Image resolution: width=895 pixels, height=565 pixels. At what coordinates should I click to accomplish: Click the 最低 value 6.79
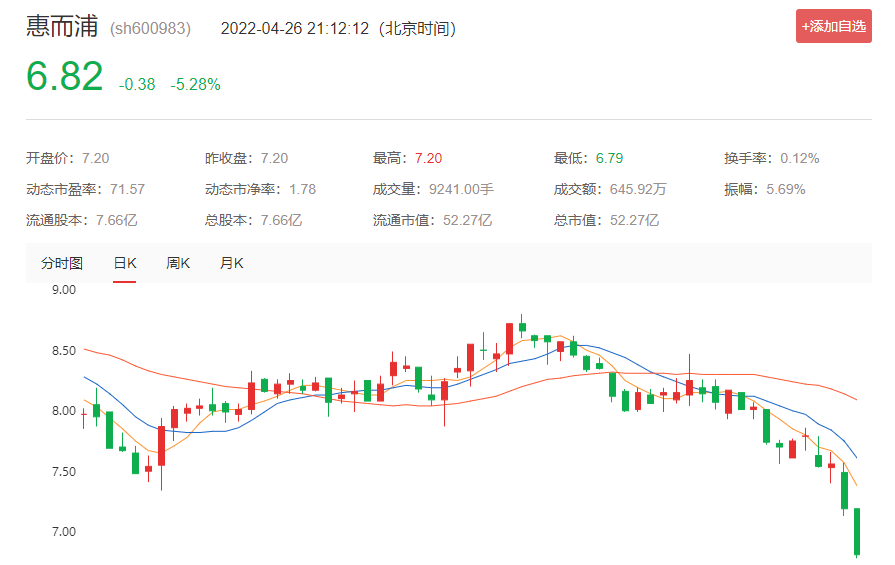point(609,158)
